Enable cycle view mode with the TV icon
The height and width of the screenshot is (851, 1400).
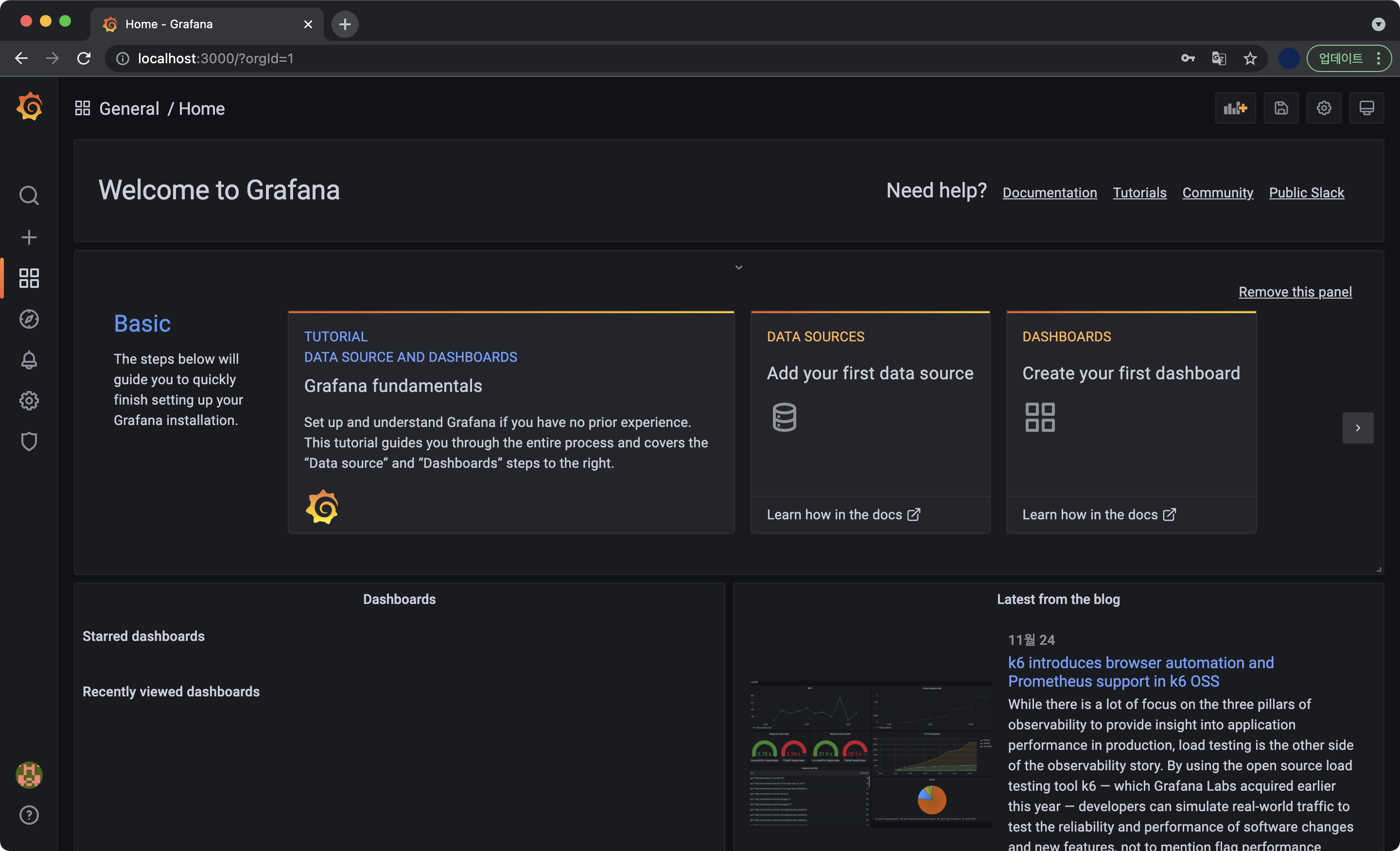click(x=1366, y=108)
